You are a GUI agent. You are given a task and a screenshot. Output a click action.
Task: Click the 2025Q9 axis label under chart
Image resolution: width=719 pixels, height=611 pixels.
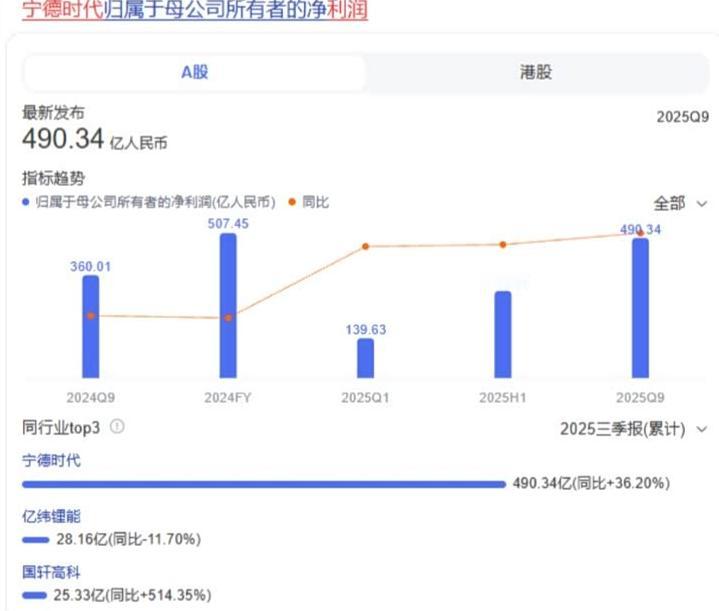[x=640, y=397]
